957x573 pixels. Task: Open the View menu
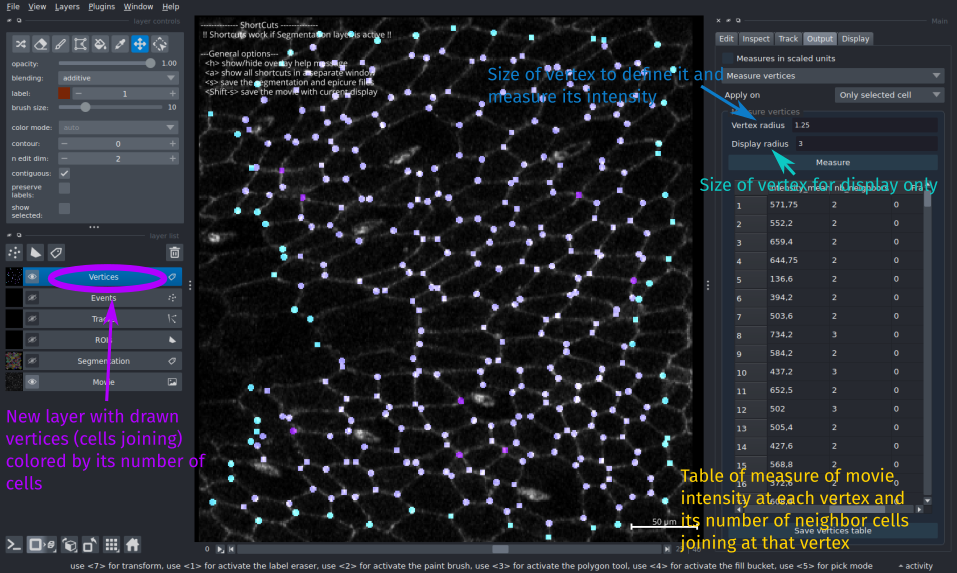pos(37,7)
